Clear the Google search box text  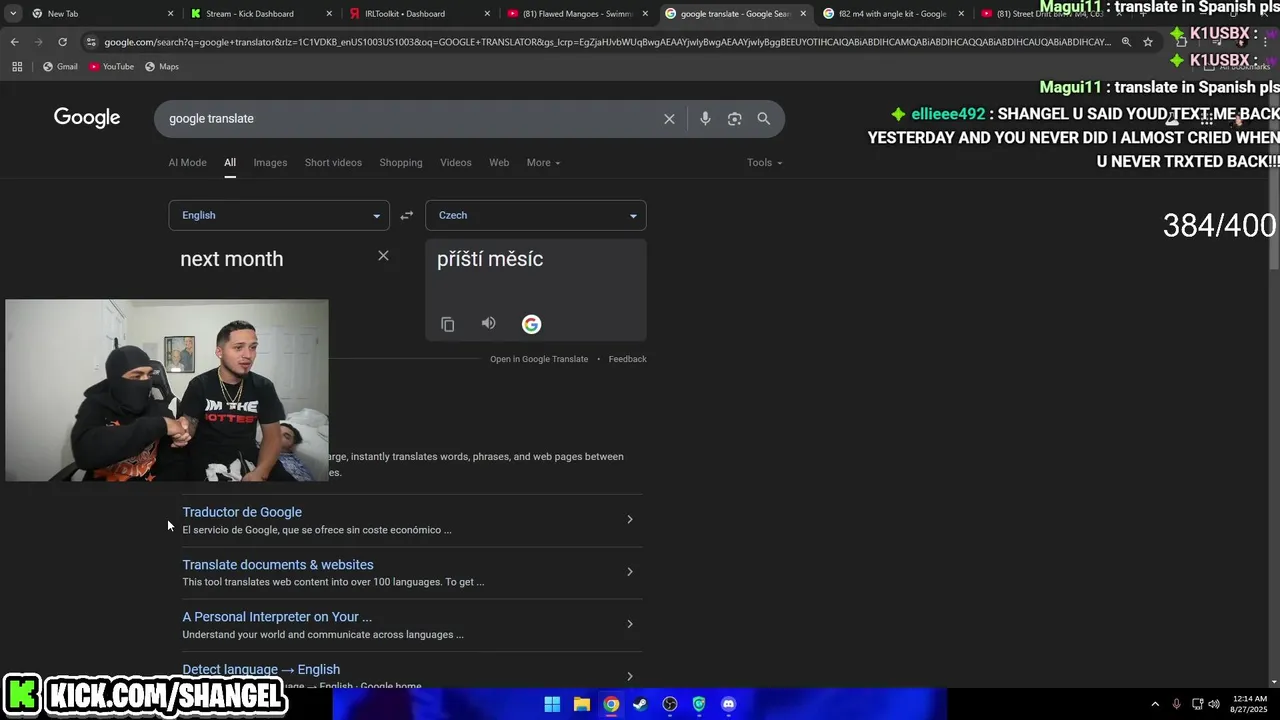pyautogui.click(x=669, y=119)
